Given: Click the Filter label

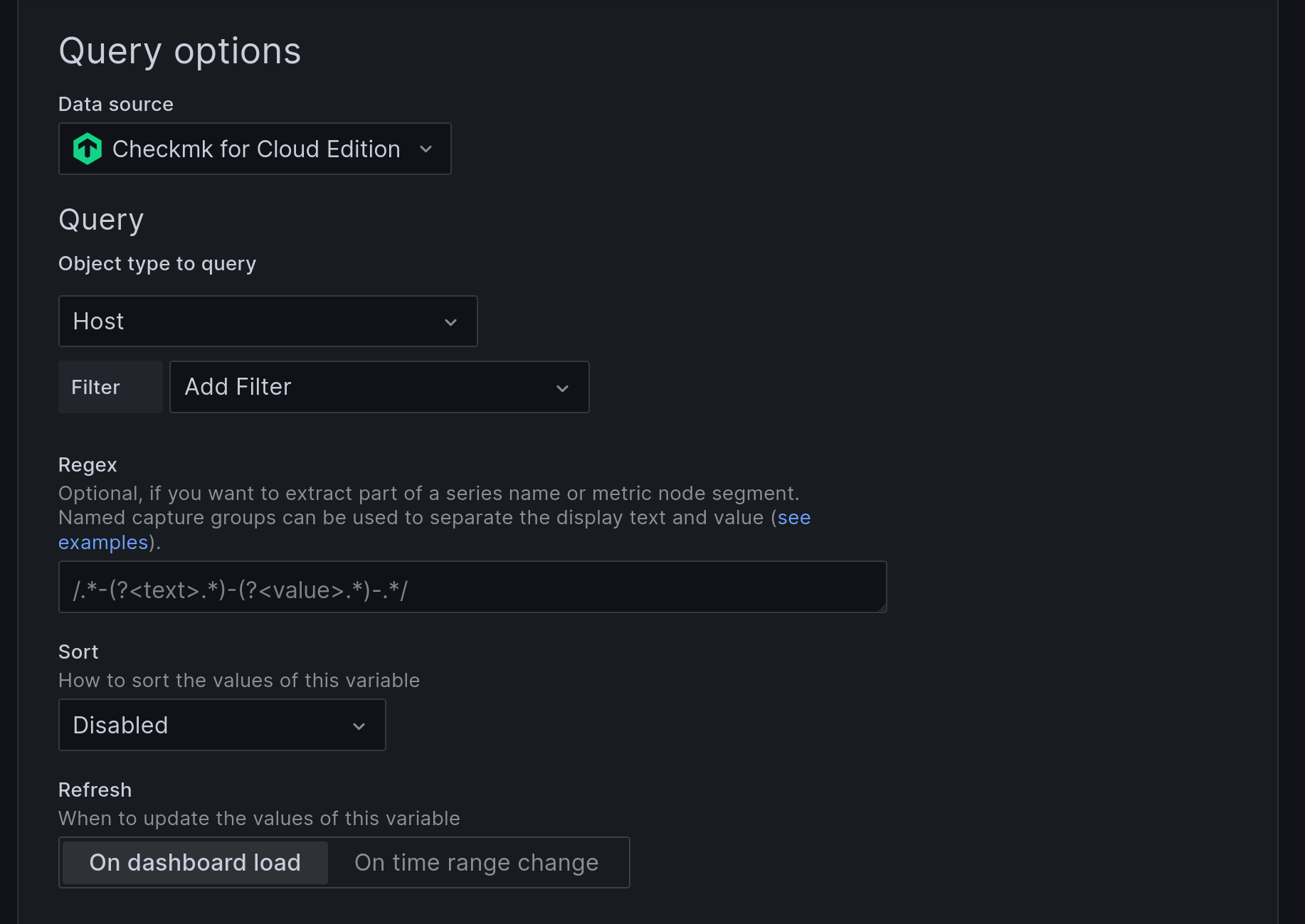Looking at the screenshot, I should tap(110, 387).
